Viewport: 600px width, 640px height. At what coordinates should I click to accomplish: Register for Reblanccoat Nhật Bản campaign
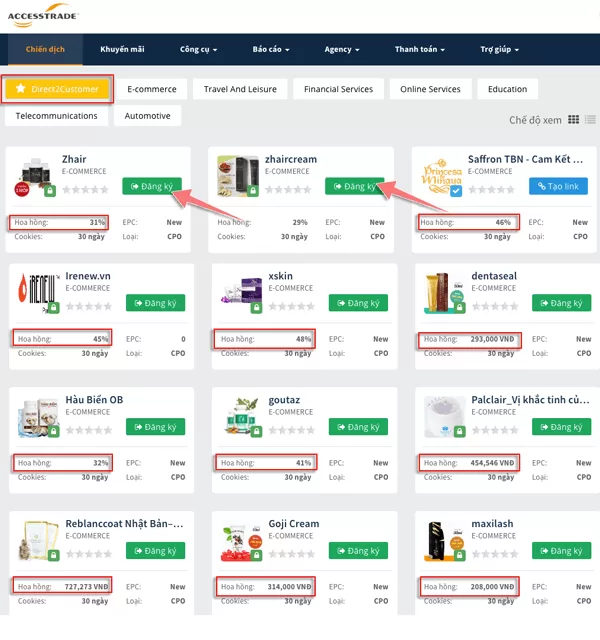[156, 551]
